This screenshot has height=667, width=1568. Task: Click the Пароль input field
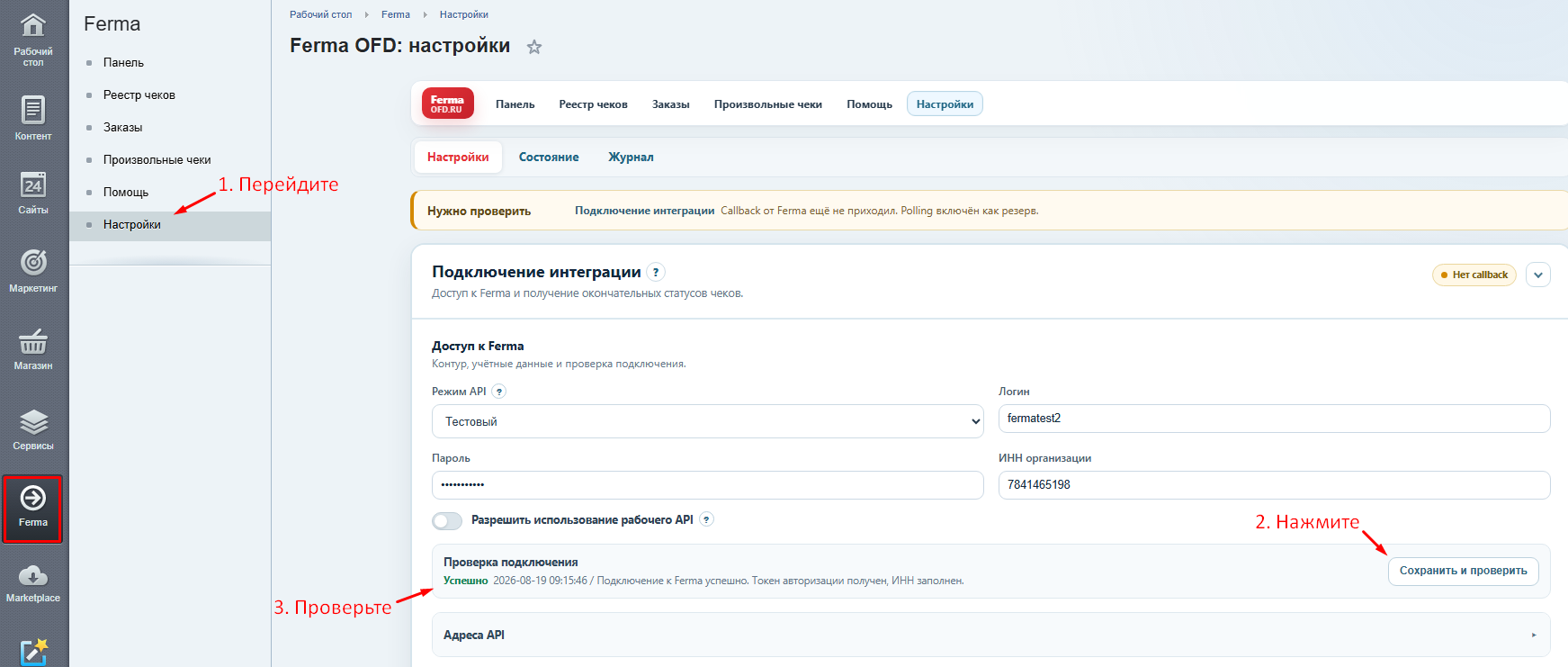pyautogui.click(x=708, y=485)
